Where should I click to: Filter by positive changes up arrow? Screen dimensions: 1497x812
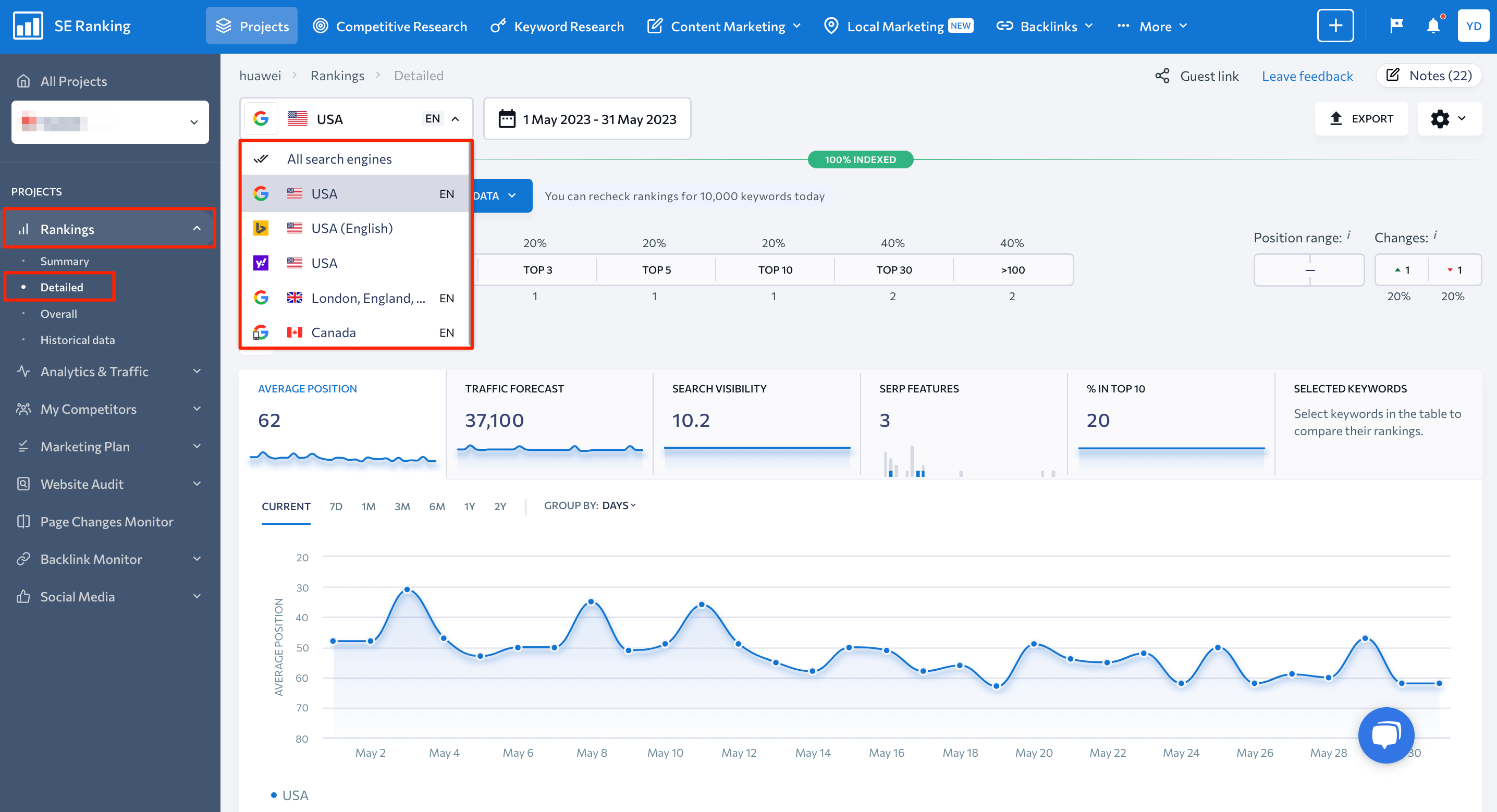(x=1402, y=269)
